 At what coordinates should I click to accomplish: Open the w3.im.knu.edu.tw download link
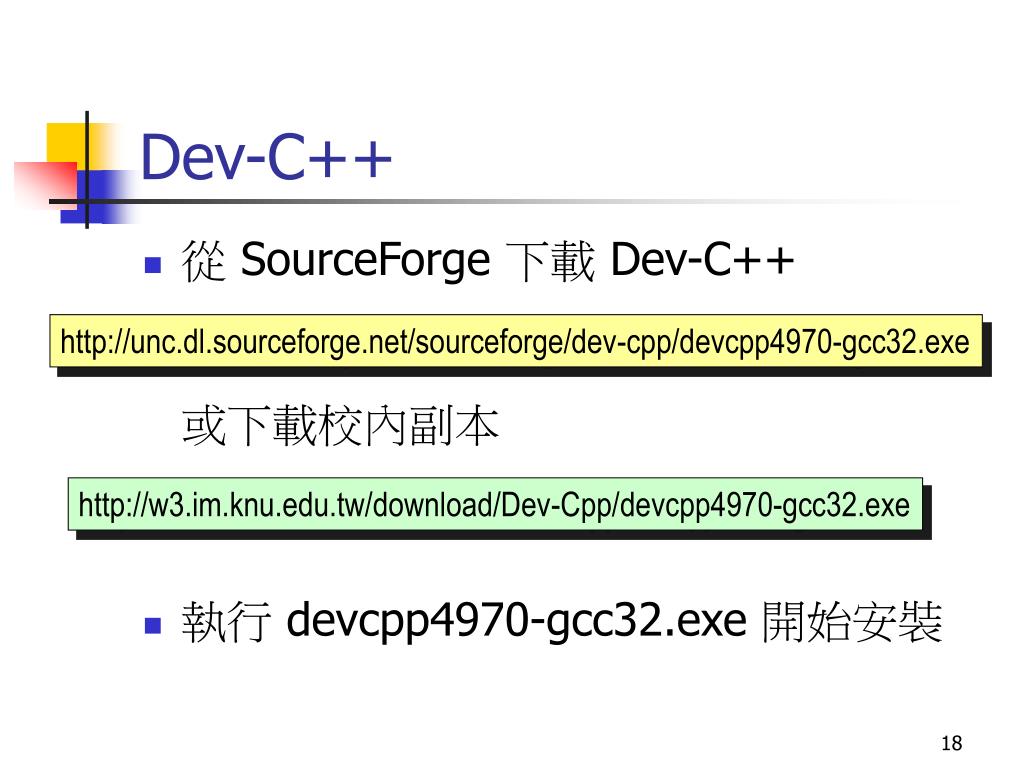pos(494,505)
